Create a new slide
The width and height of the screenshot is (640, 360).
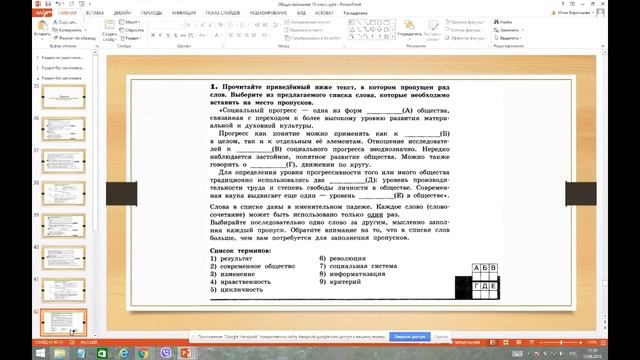109,31
